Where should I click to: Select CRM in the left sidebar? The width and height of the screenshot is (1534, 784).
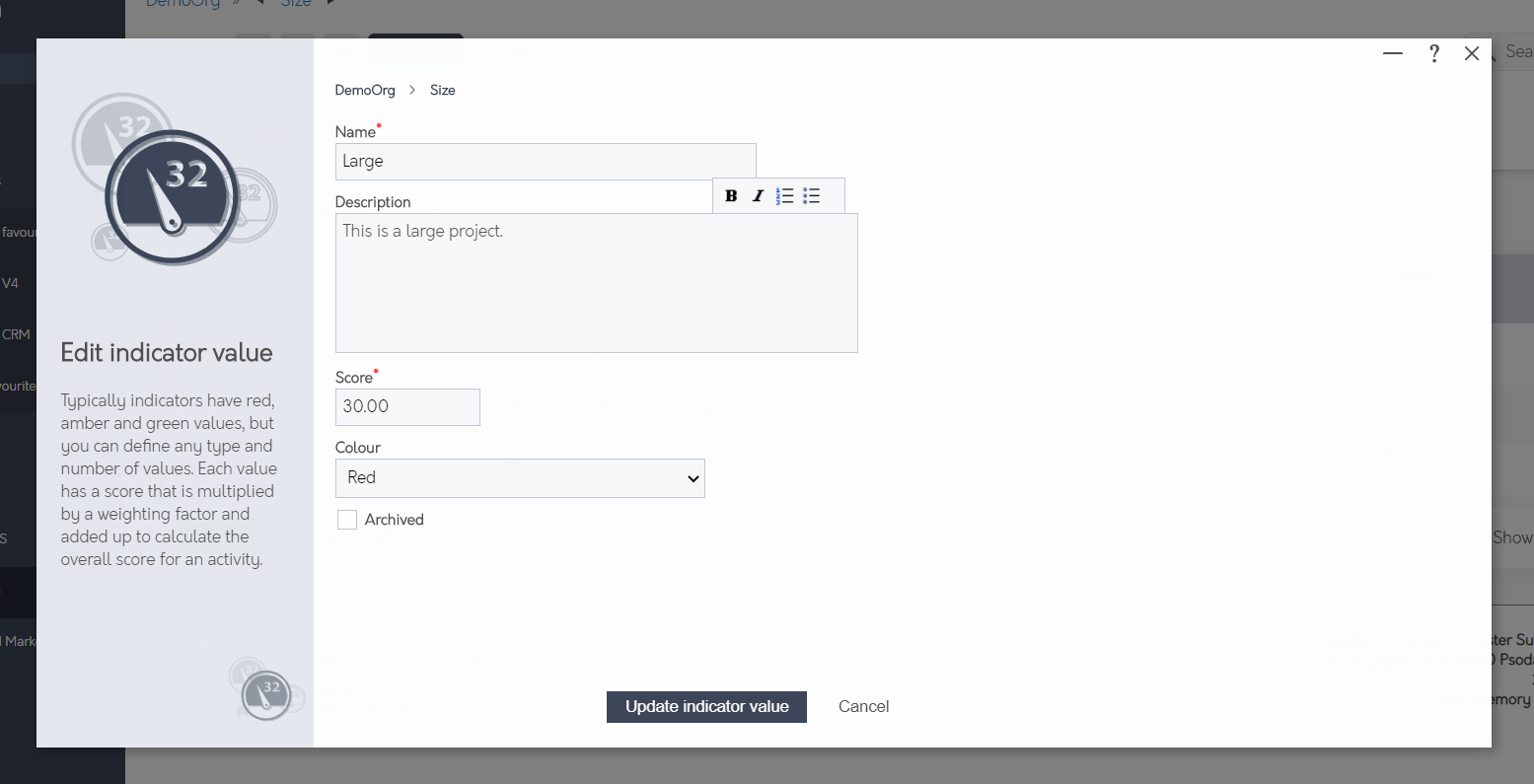[x=15, y=334]
